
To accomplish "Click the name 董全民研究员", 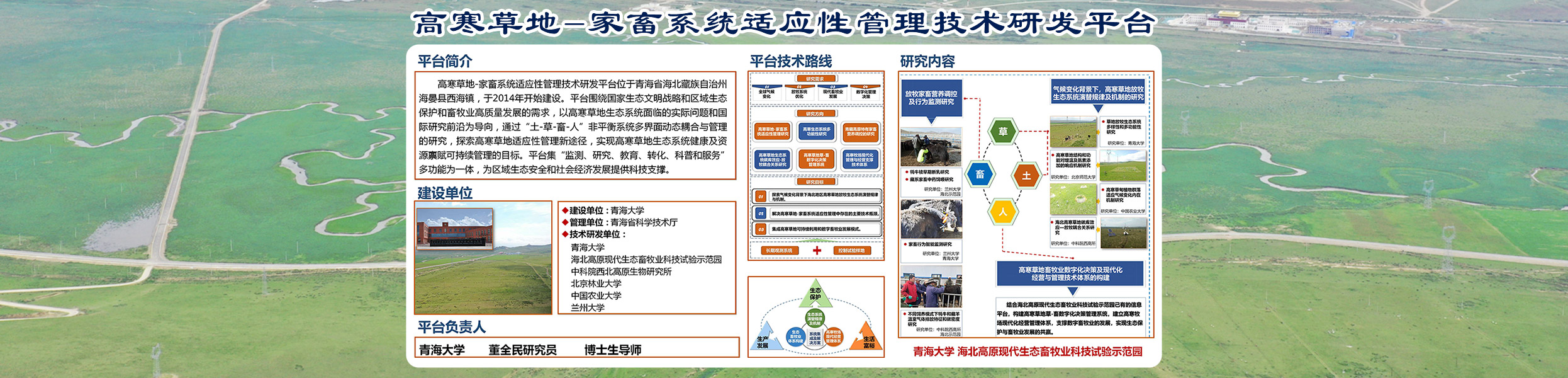I will (522, 350).
